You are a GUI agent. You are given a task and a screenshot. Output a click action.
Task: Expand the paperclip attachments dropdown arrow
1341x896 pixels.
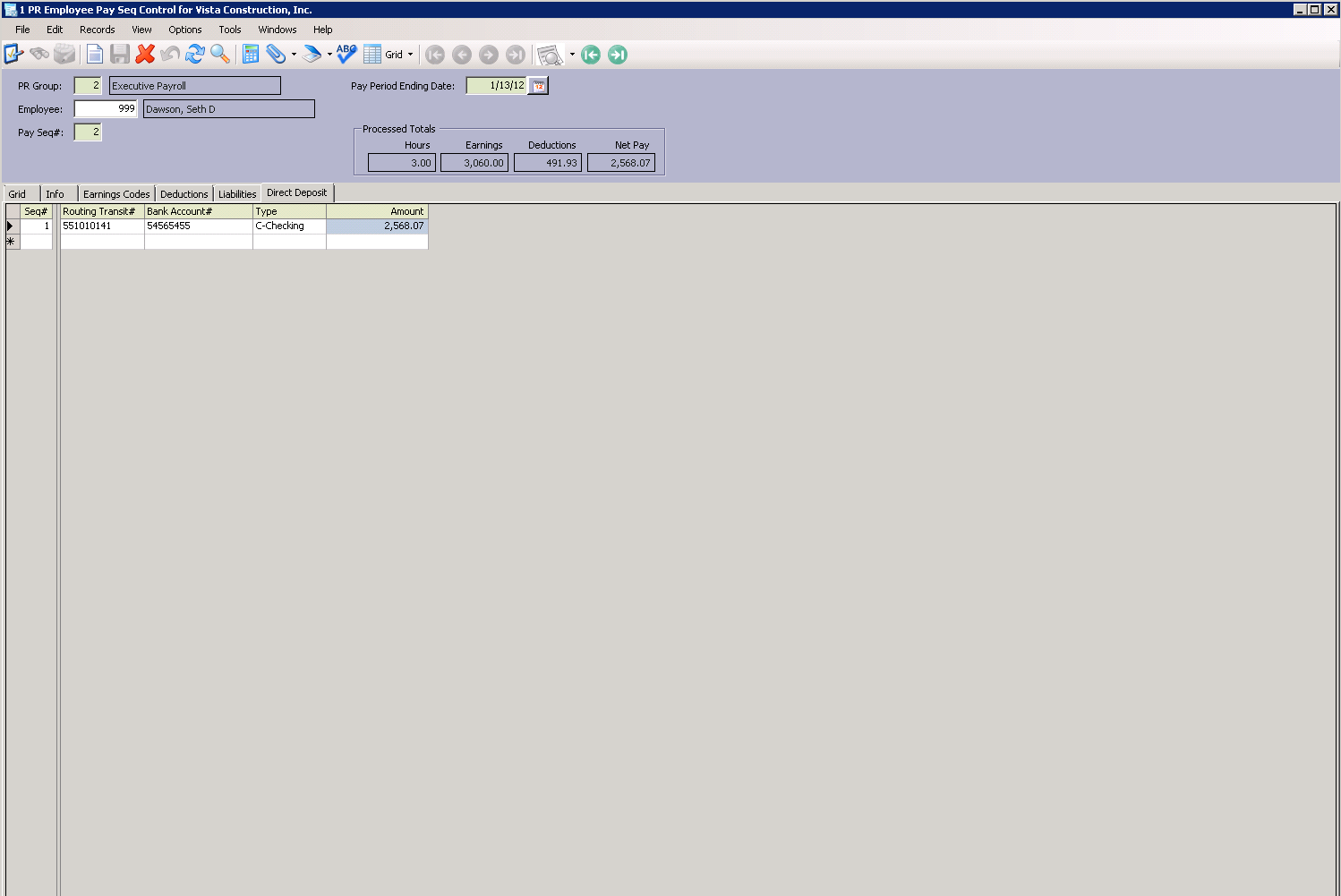(294, 55)
